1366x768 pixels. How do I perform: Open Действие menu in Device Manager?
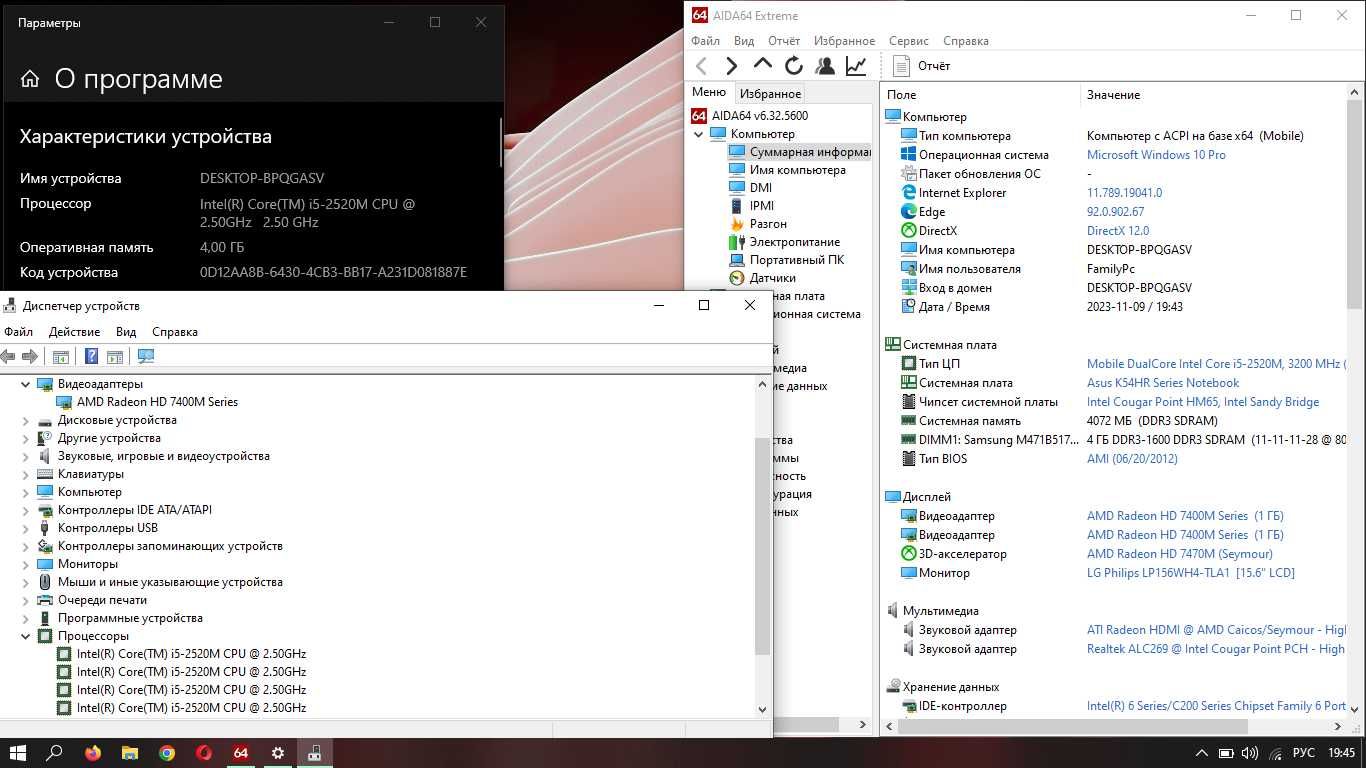point(74,332)
